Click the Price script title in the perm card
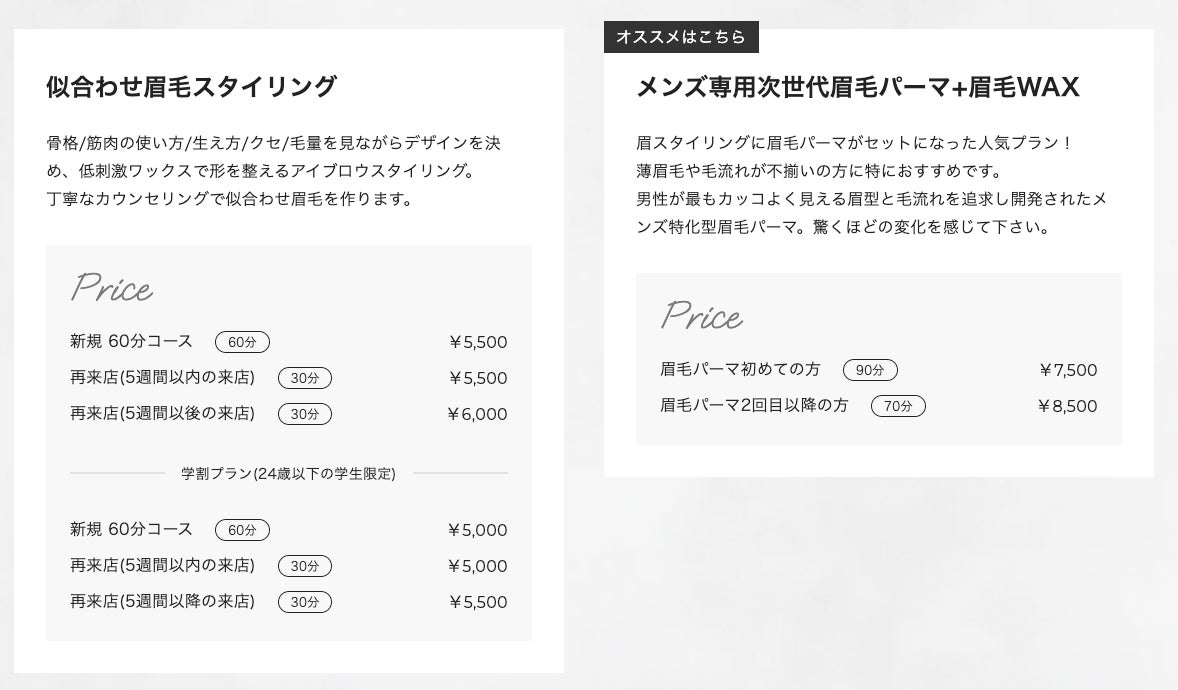 pos(701,317)
